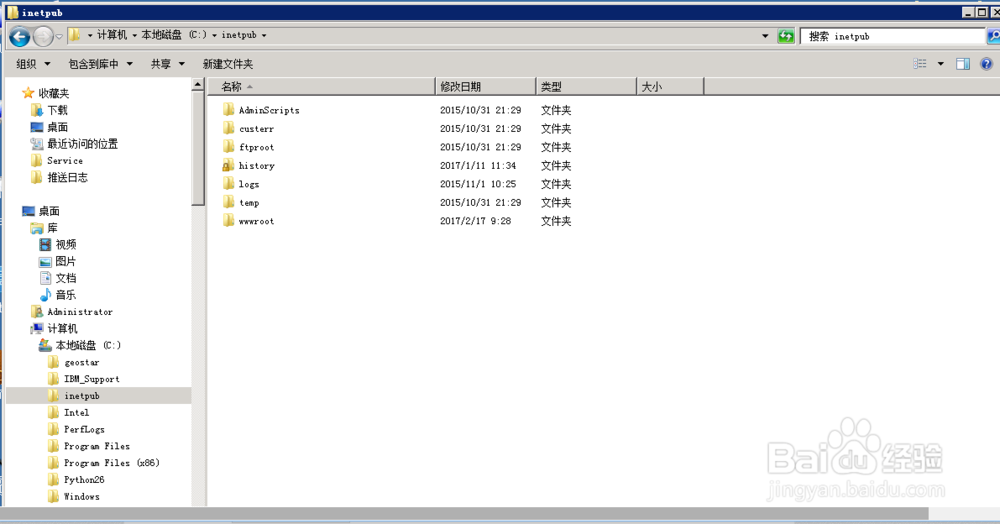
Task: Open the 组织 menu
Action: [x=33, y=64]
